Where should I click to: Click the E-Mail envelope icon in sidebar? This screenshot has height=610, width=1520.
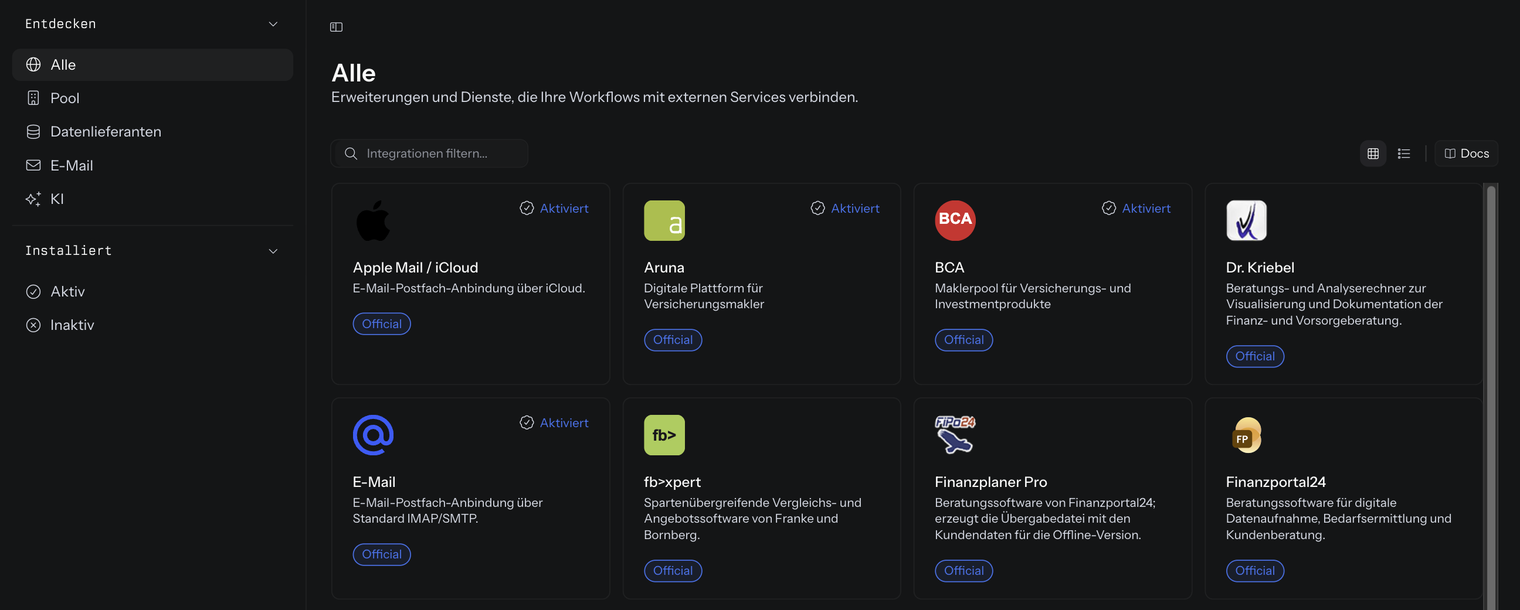point(33,165)
